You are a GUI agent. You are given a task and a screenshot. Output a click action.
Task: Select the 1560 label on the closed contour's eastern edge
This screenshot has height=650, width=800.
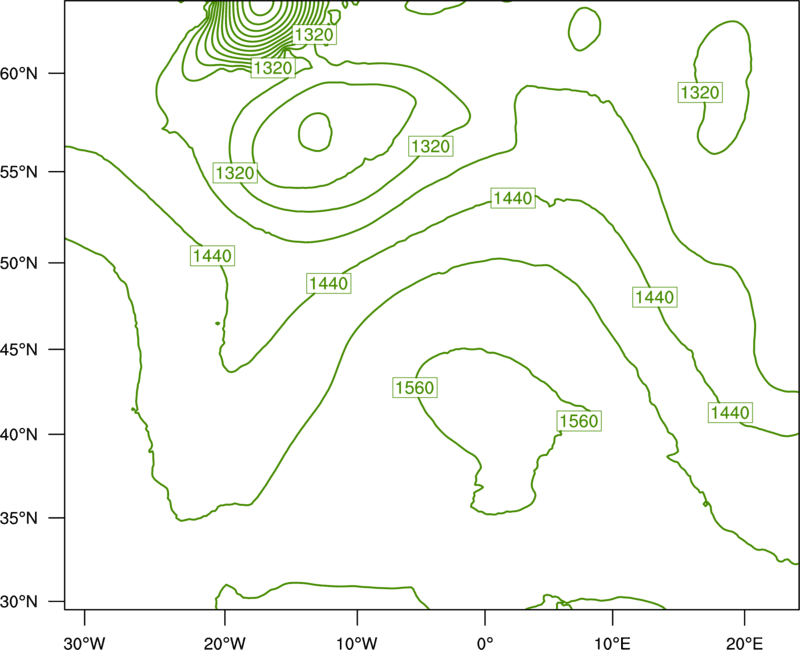[579, 421]
